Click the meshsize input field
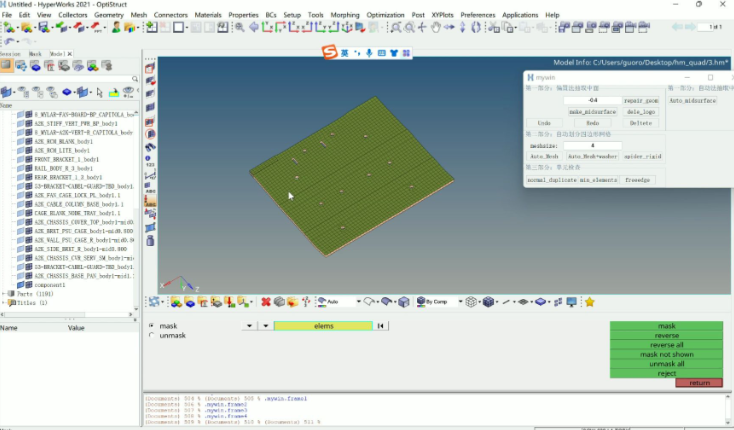The height and width of the screenshot is (430, 734). click(592, 145)
